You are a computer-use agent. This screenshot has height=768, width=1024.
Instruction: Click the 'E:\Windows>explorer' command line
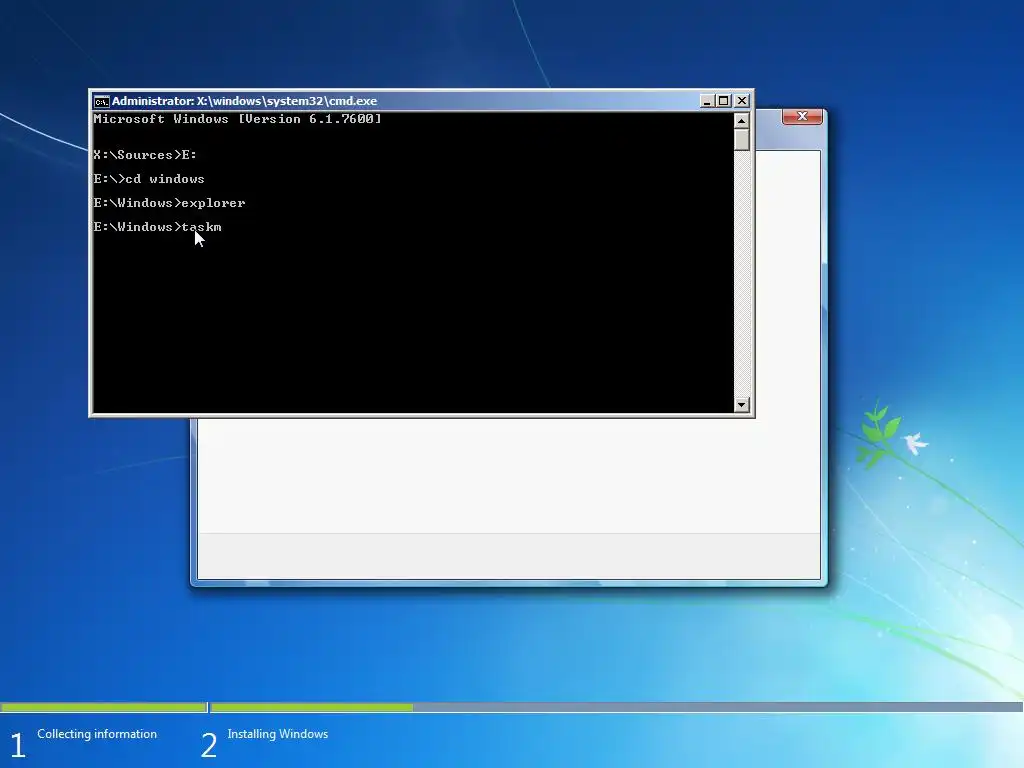click(x=170, y=203)
